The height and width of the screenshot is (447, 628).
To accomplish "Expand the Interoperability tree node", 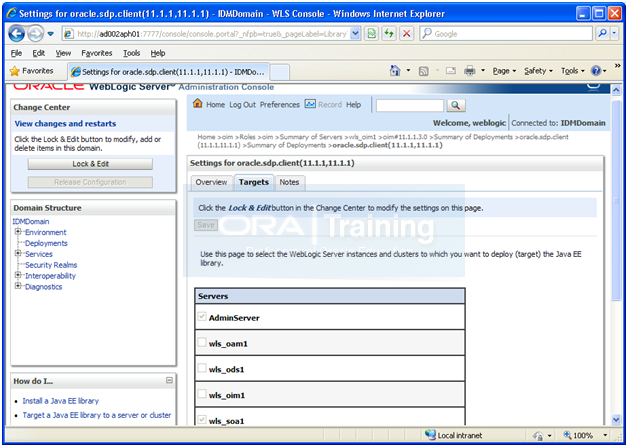I will (x=18, y=275).
